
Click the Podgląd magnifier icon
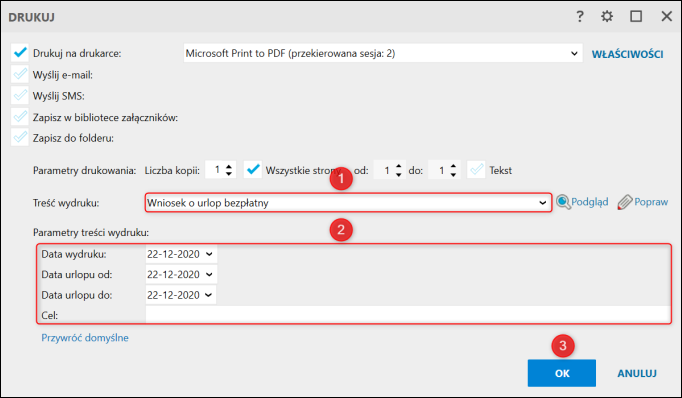tap(563, 202)
